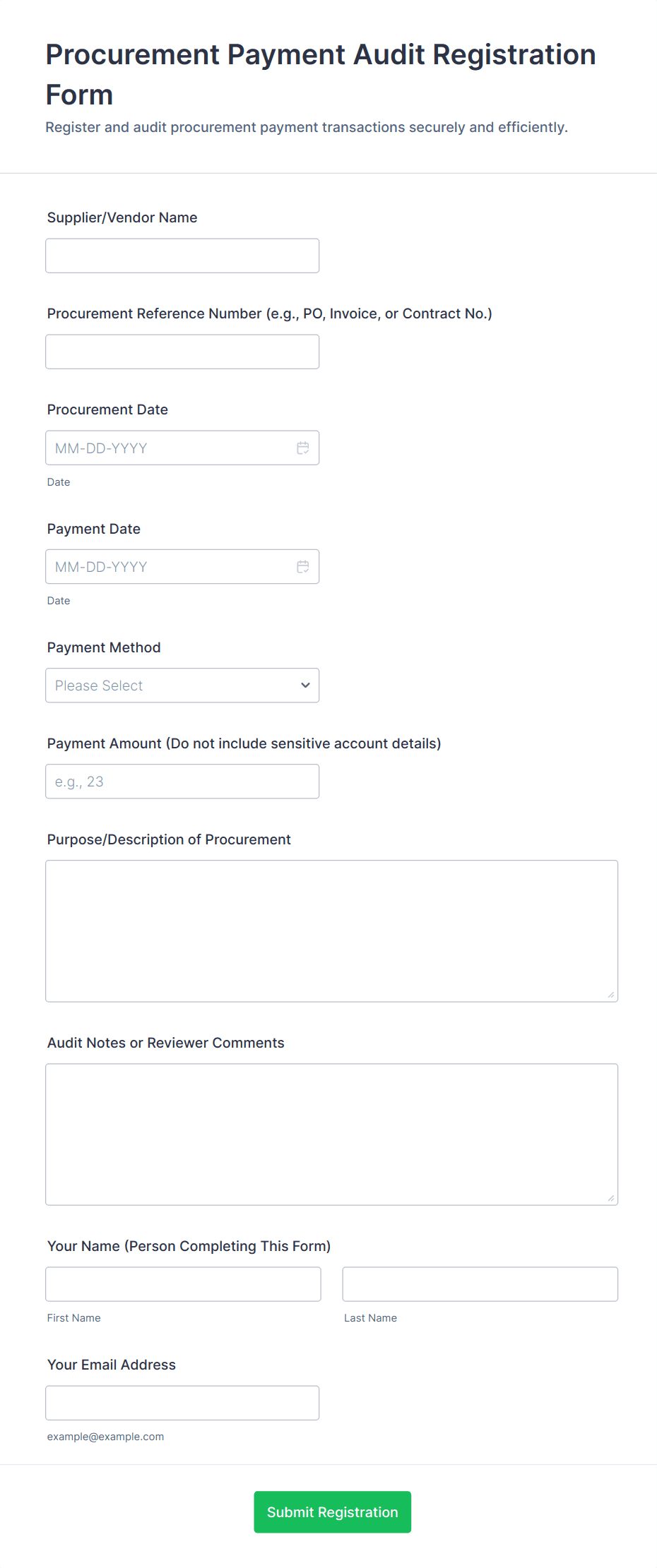Click the Payment Amount input box
The image size is (657, 1568).
[182, 782]
